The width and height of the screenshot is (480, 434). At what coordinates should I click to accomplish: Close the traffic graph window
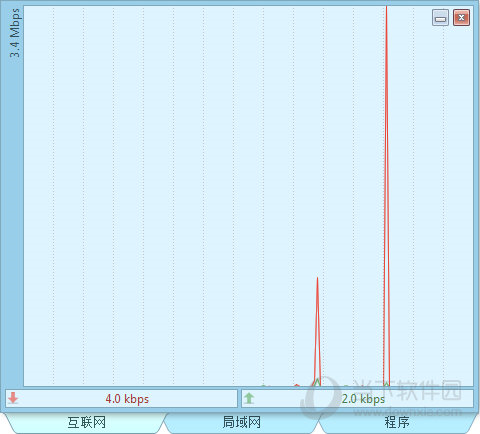click(461, 18)
